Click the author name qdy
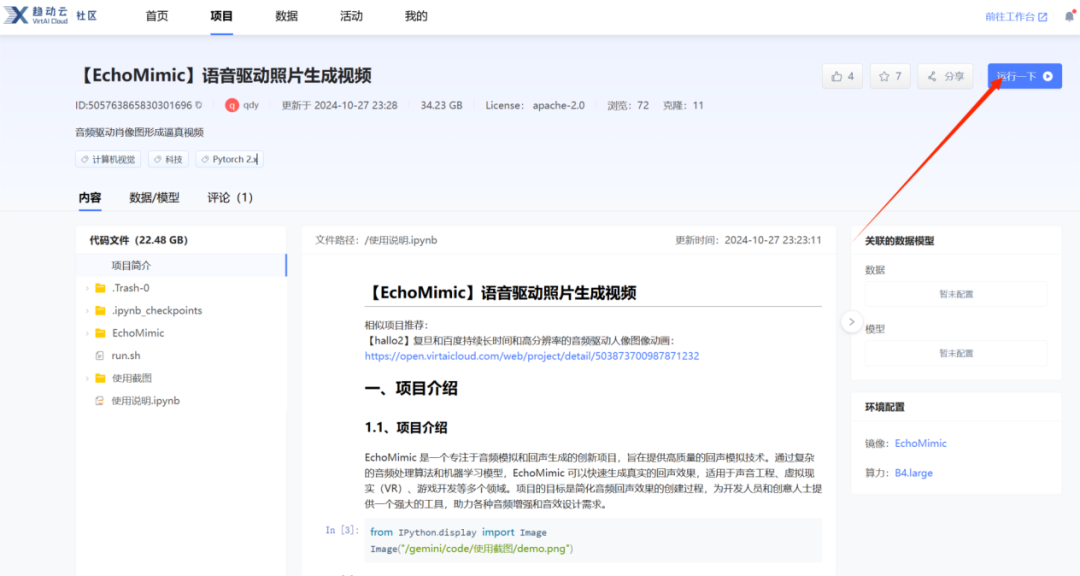 [251, 105]
